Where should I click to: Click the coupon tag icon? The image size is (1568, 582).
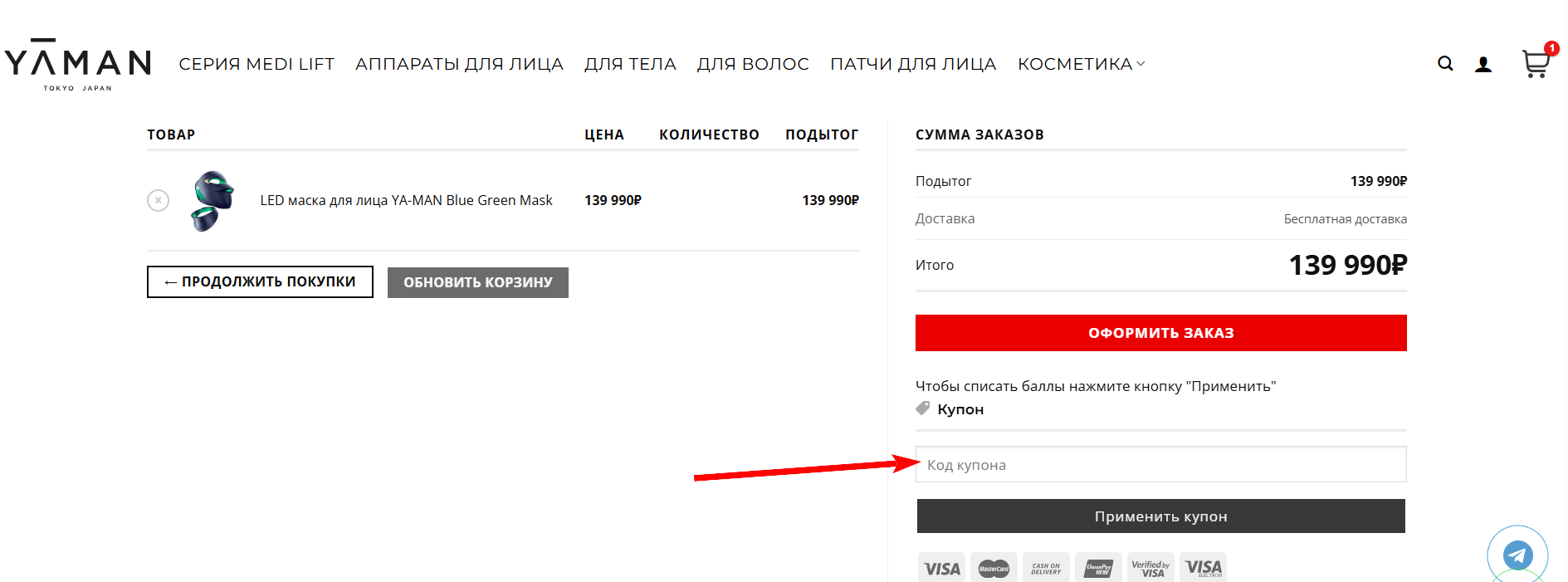coord(923,408)
